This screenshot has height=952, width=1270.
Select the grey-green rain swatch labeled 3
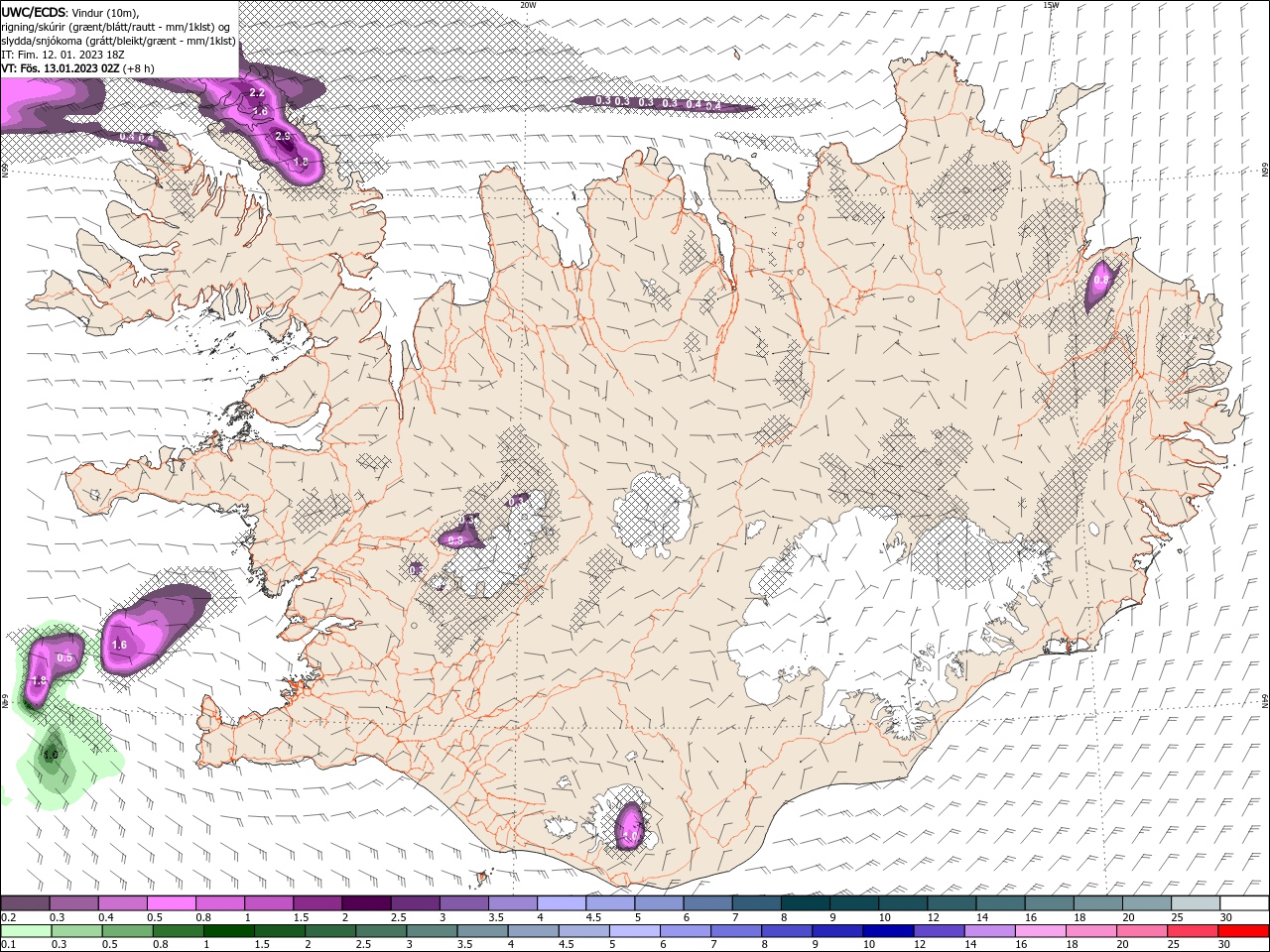coord(431,931)
